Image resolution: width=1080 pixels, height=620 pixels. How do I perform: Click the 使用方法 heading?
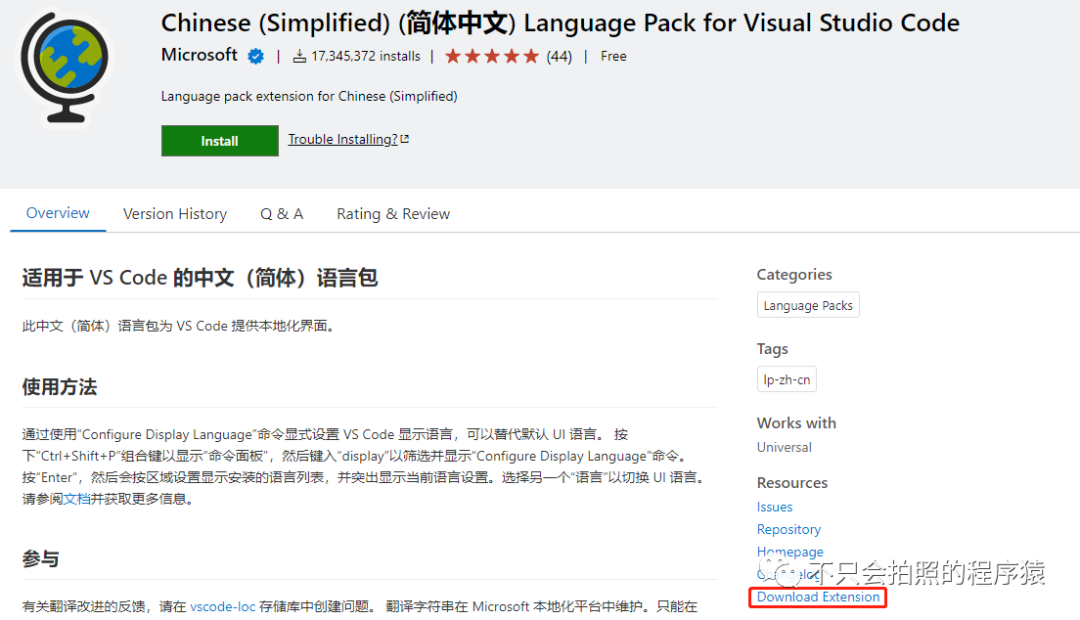click(x=59, y=387)
